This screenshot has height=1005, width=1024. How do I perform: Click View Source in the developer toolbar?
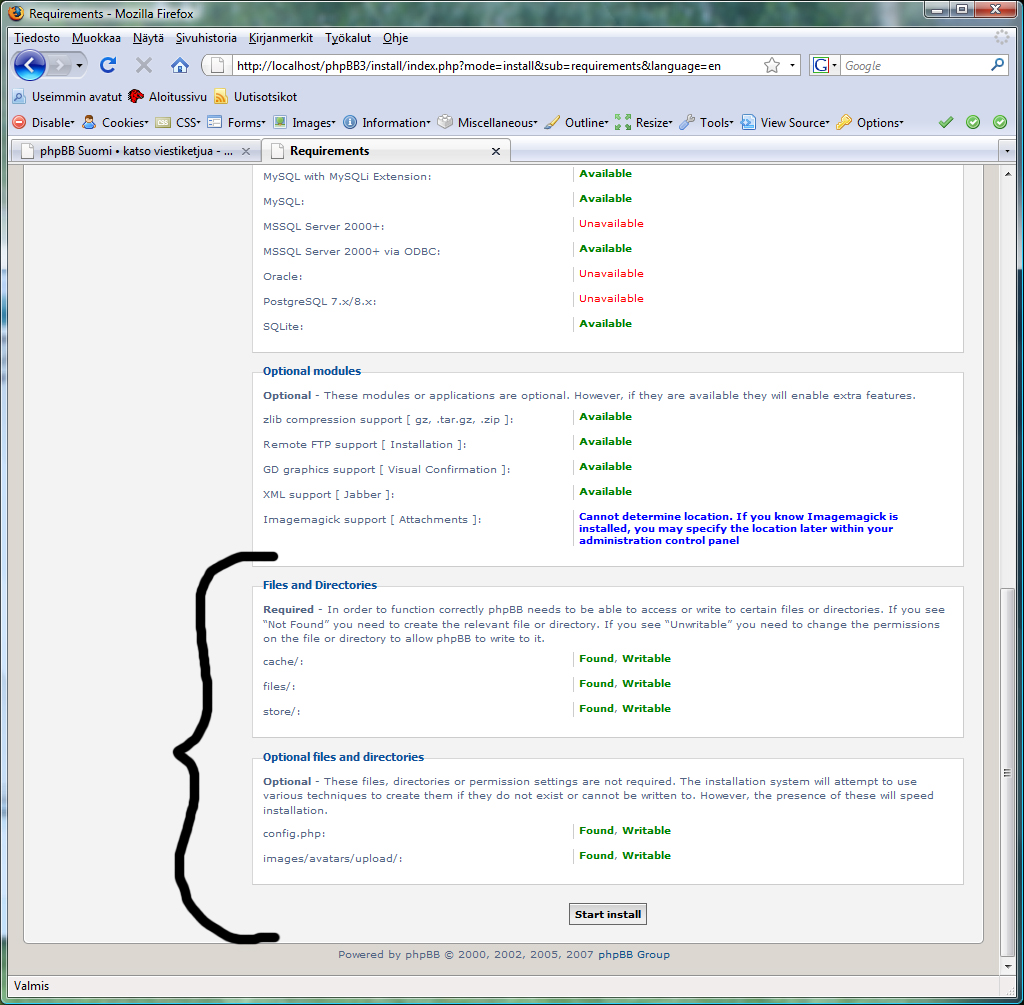click(784, 123)
